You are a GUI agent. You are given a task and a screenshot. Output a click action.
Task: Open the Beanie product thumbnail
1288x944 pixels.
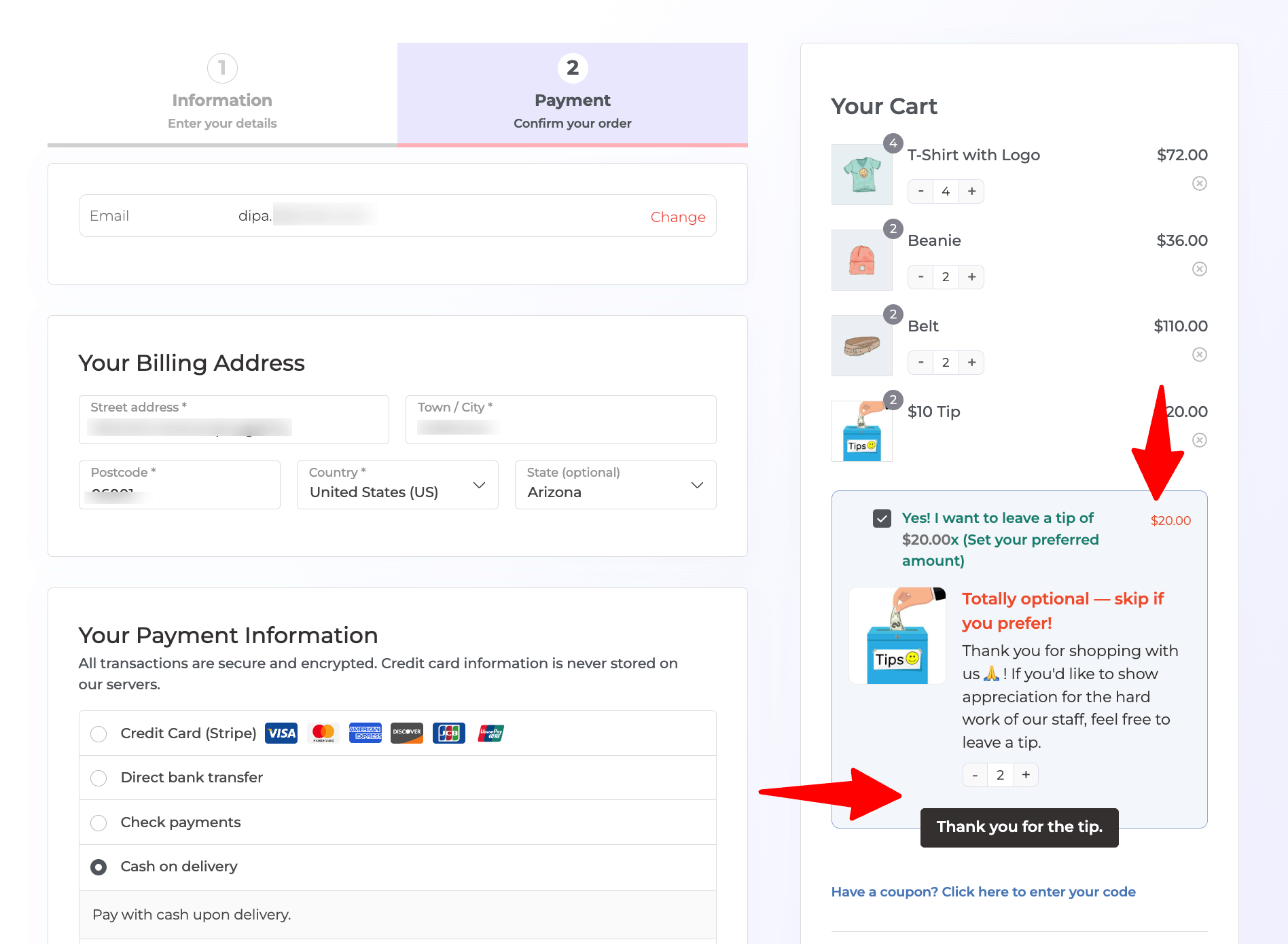tap(862, 260)
